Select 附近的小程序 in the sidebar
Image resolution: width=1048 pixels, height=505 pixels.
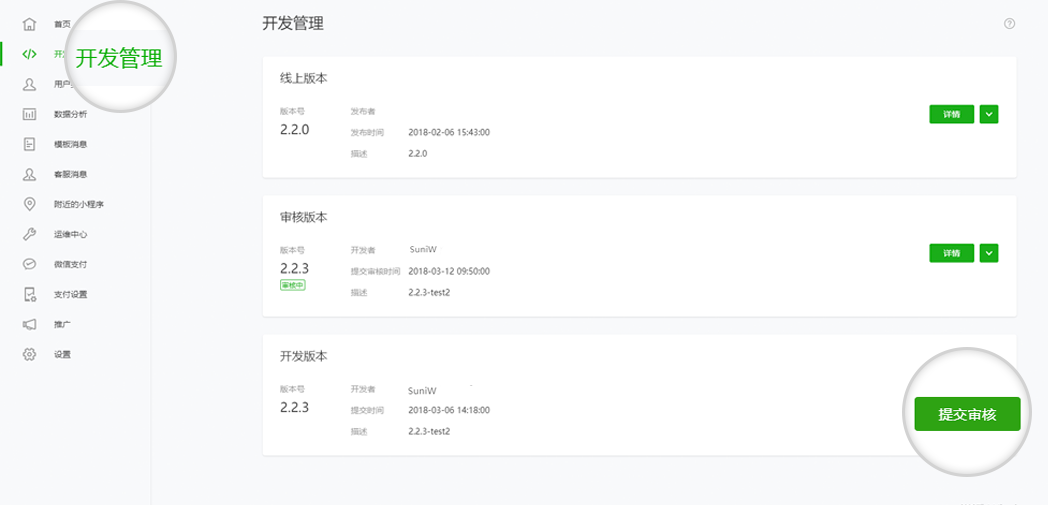79,204
